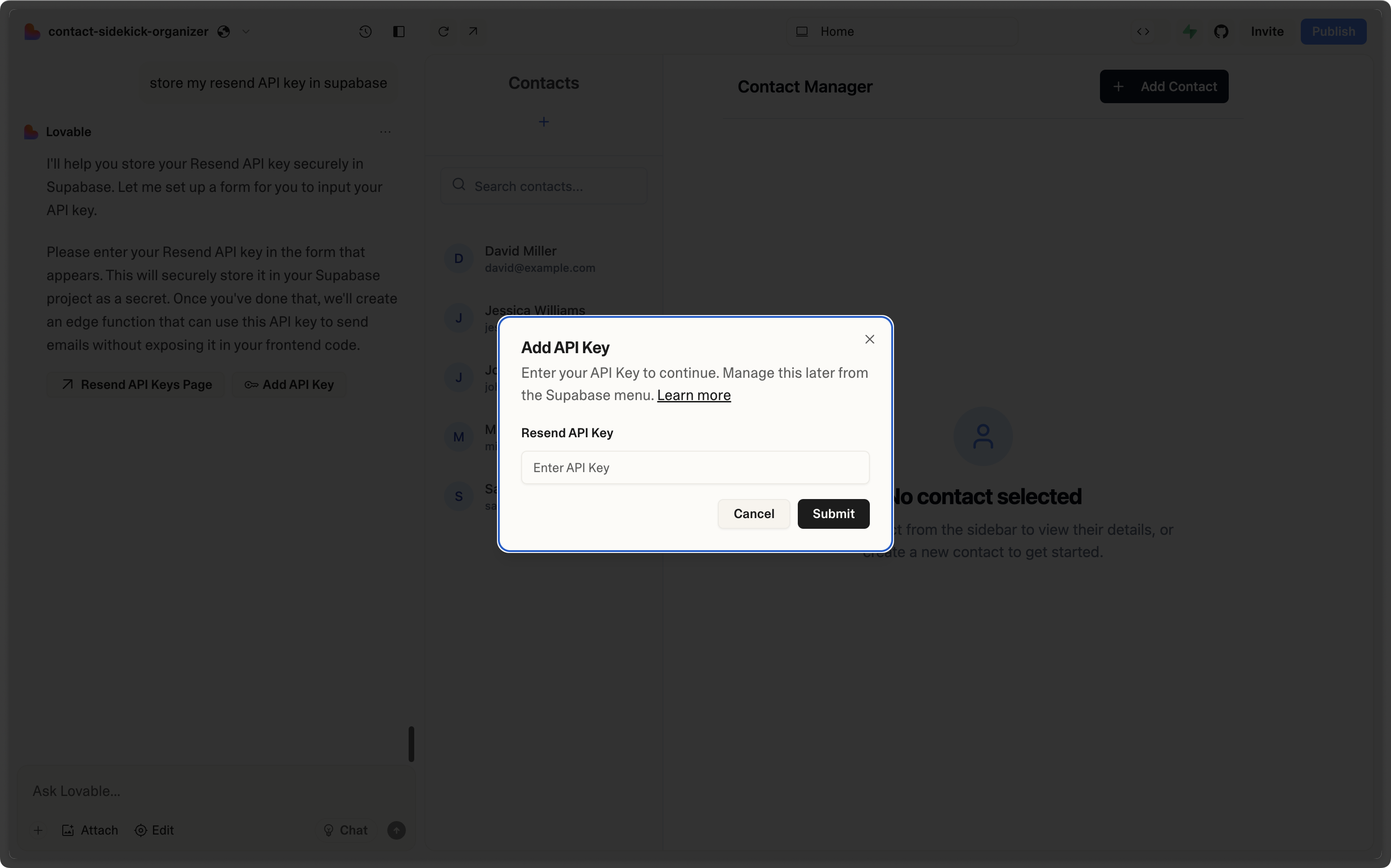Click the Lovable logo in header
The width and height of the screenshot is (1391, 868).
click(x=32, y=32)
